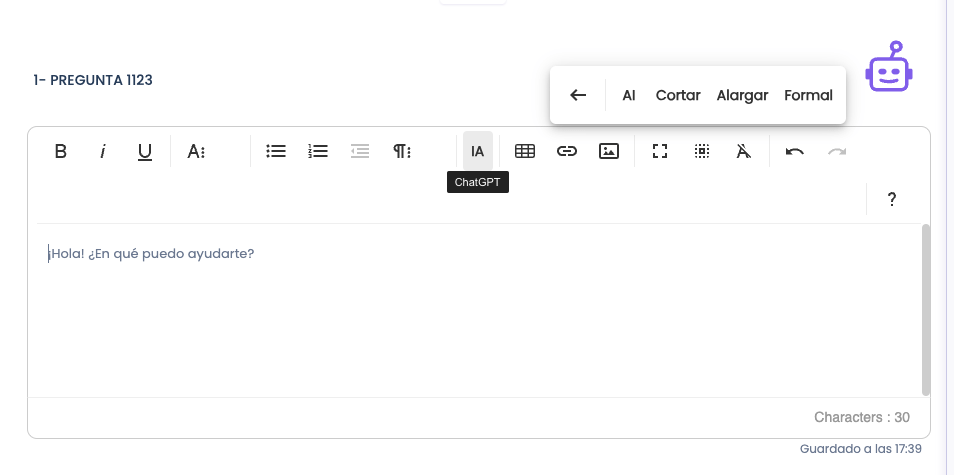Clear text formatting
954x475 pixels.
click(743, 151)
